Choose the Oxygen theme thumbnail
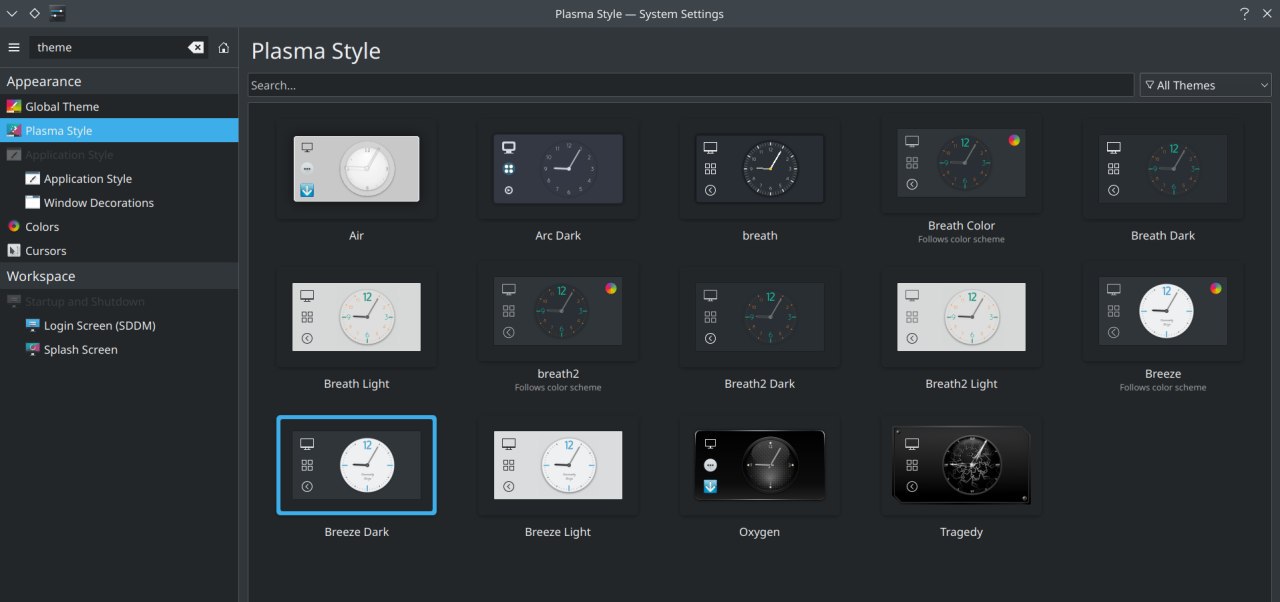The height and width of the screenshot is (602, 1280). pyautogui.click(x=759, y=465)
